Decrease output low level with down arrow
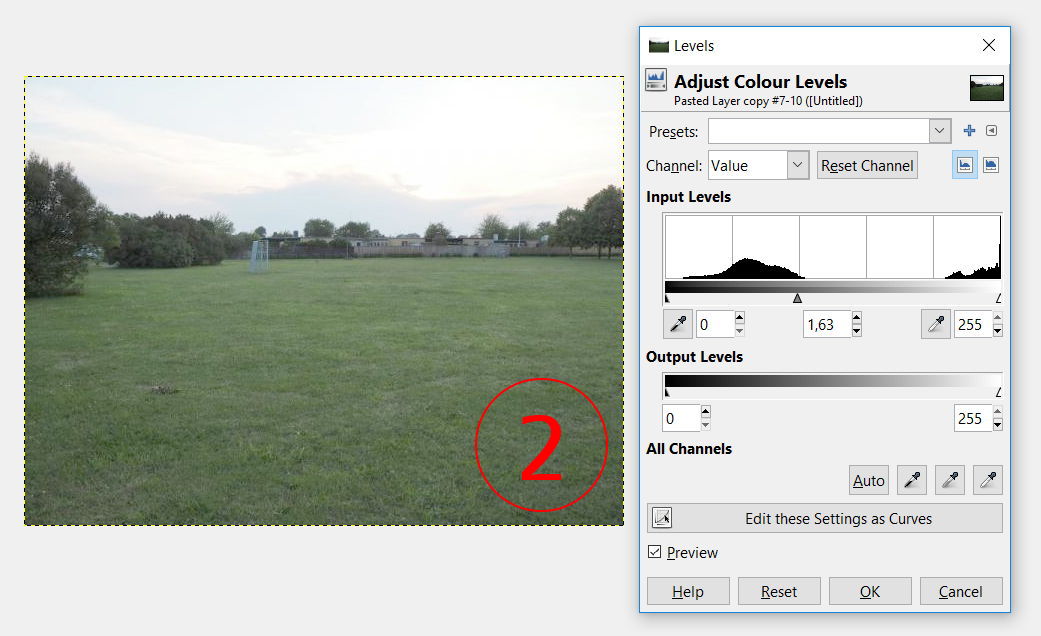 click(x=706, y=425)
